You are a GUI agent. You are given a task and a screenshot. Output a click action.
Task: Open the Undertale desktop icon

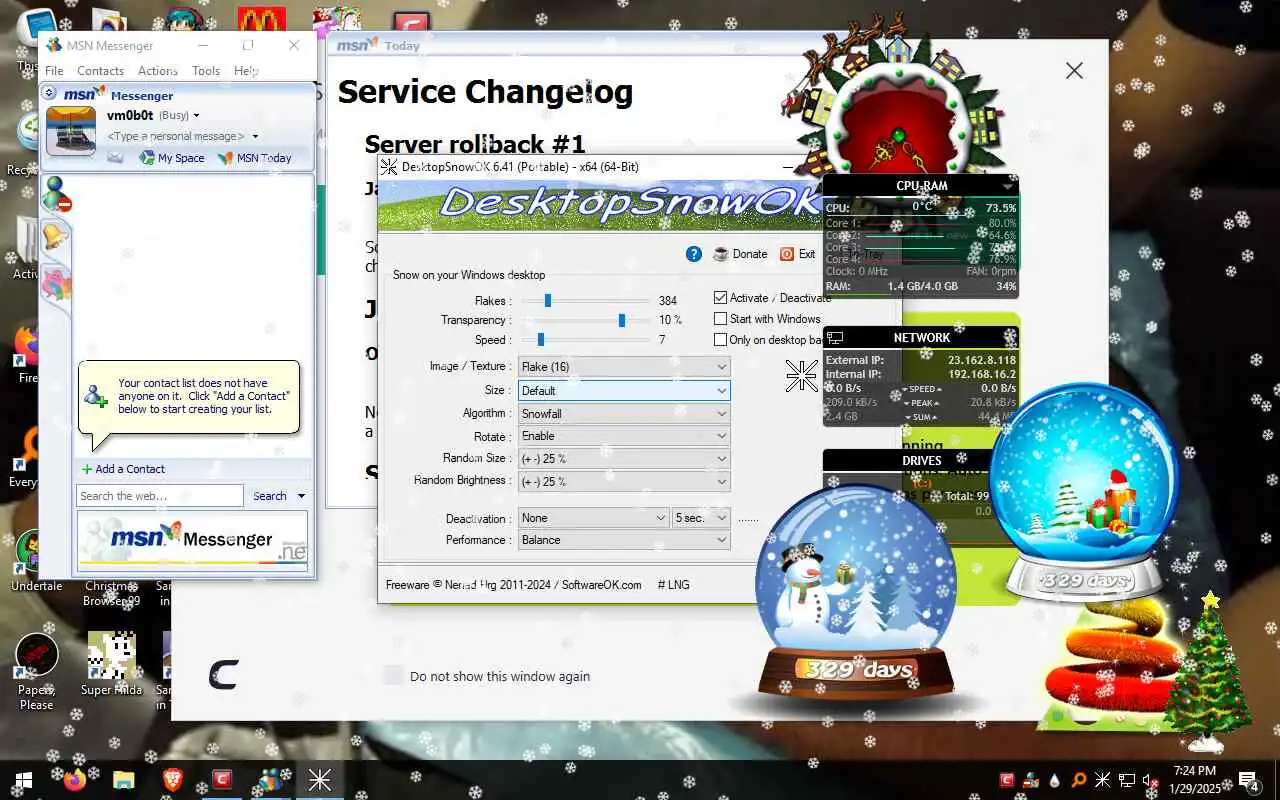[x=36, y=560]
